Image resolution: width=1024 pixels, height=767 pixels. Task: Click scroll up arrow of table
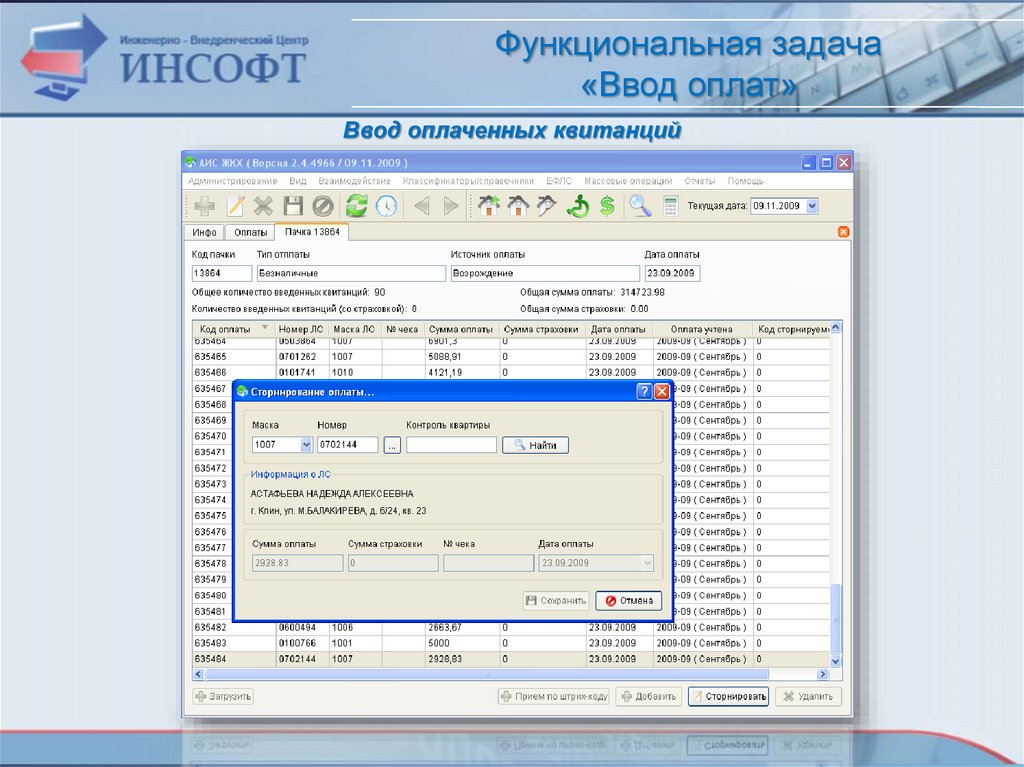pyautogui.click(x=835, y=328)
